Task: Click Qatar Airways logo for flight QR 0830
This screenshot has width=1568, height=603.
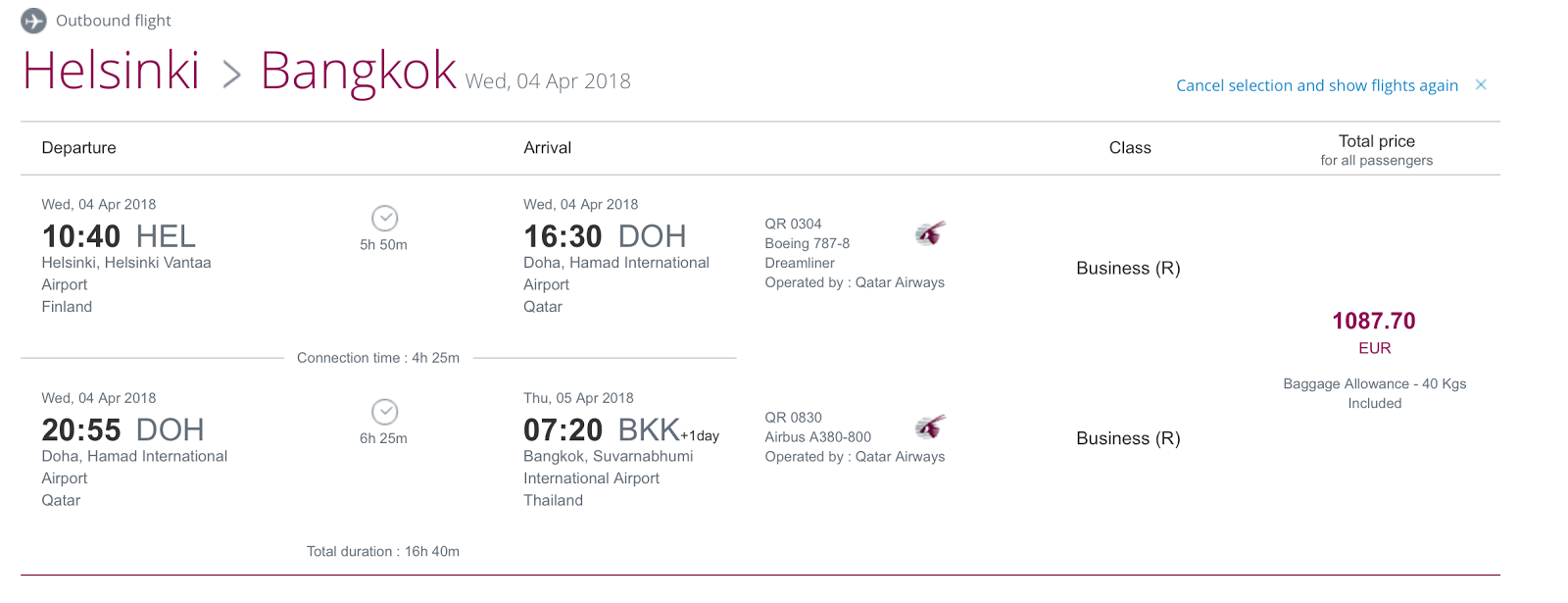Action: 930,427
